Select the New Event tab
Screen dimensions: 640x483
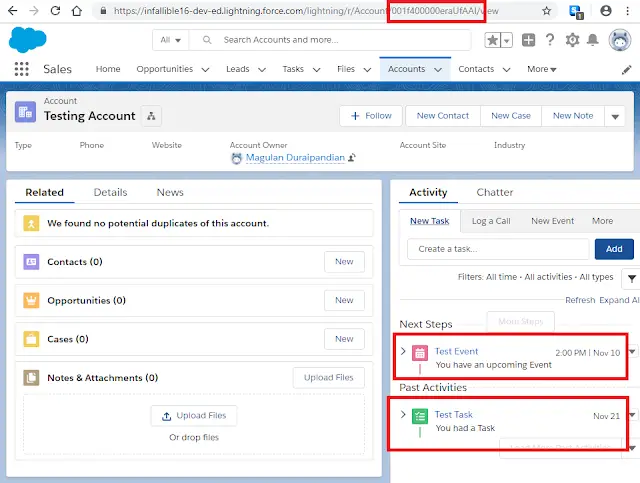[552, 221]
